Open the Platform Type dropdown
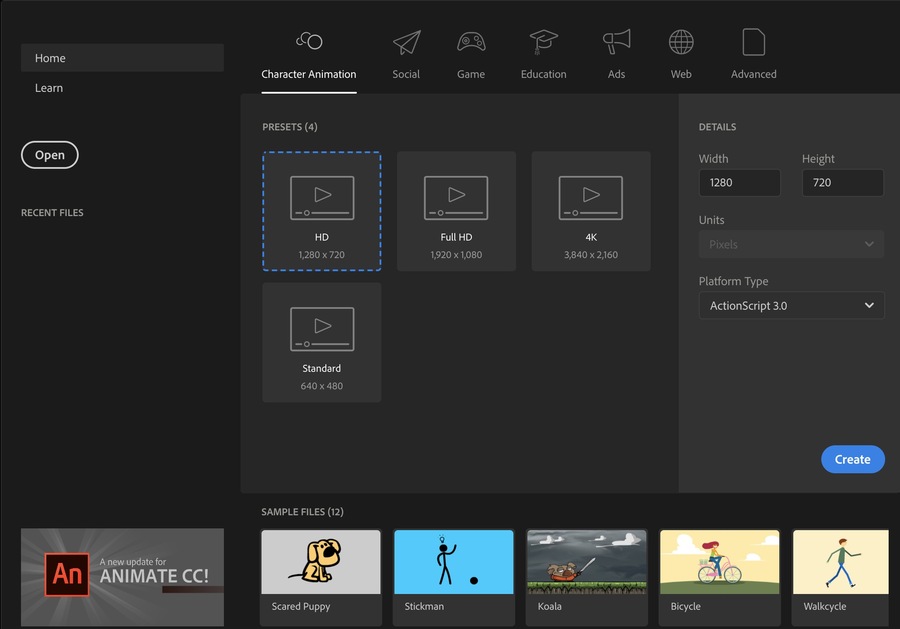Viewport: 900px width, 629px height. [x=792, y=305]
